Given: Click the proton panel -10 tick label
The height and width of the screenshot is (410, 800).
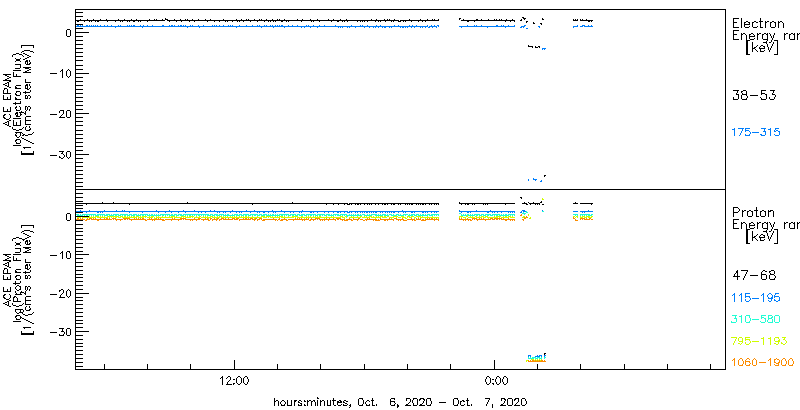Looking at the screenshot, I should coord(60,255).
